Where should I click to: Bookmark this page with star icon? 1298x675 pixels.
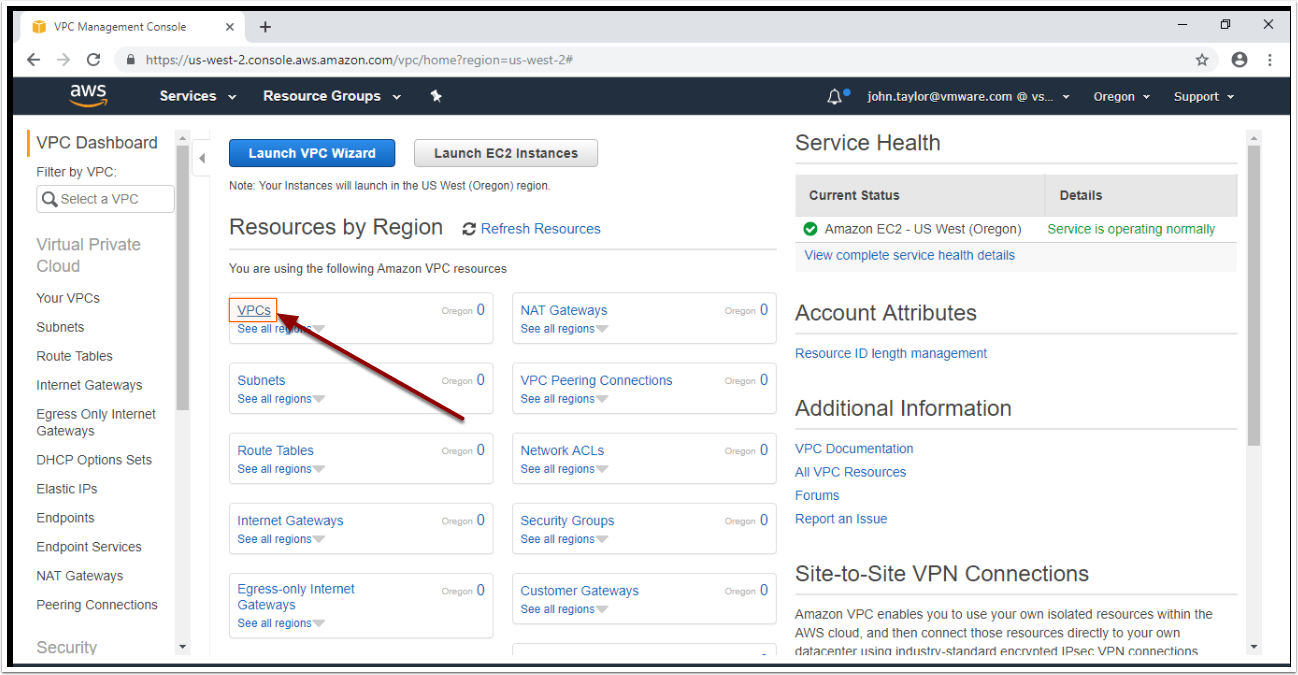click(1202, 60)
